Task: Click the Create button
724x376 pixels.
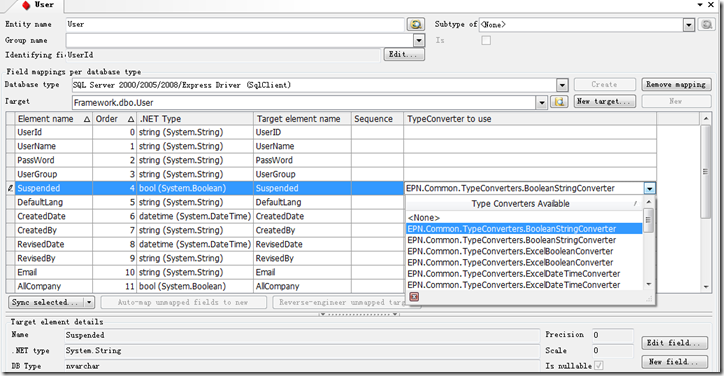Action: click(604, 85)
